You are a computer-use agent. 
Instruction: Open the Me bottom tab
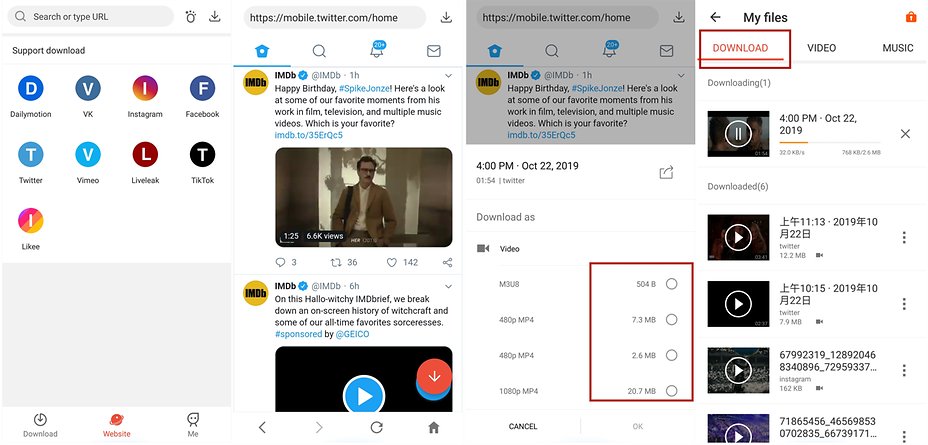pos(193,425)
